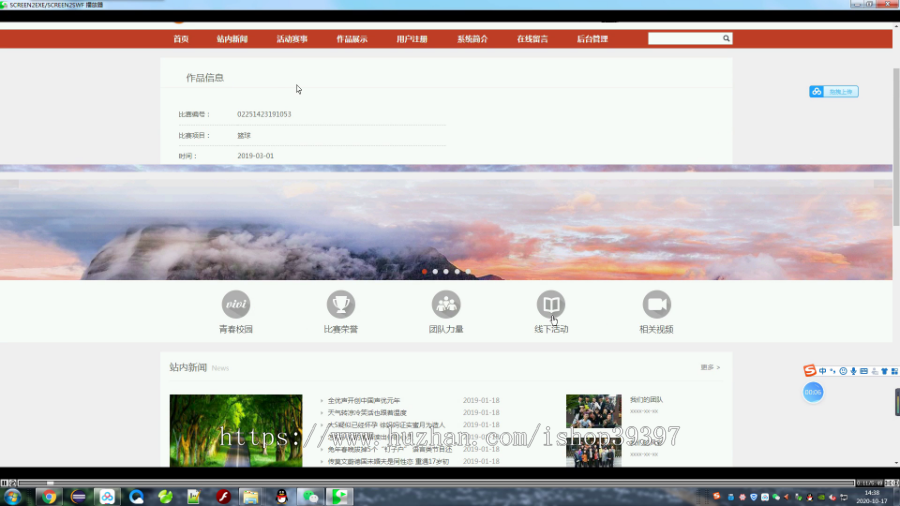Image resolution: width=900 pixels, height=506 pixels.
Task: Open the 后台管理 menu item
Action: pyautogui.click(x=592, y=39)
